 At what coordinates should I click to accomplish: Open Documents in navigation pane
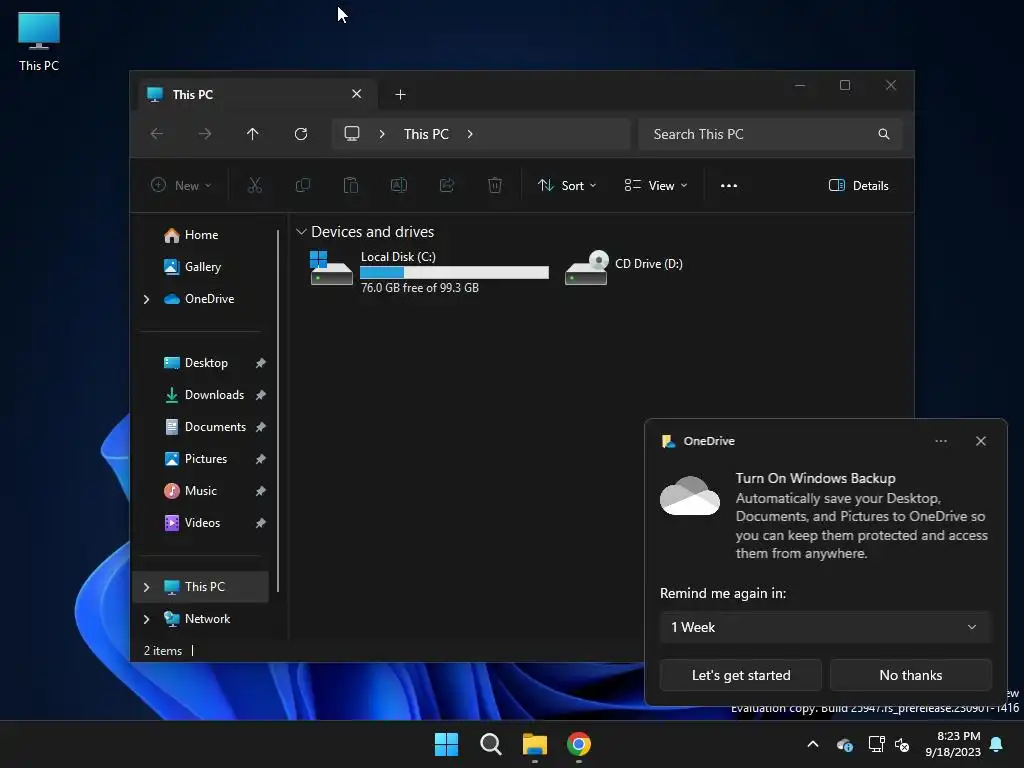204,427
